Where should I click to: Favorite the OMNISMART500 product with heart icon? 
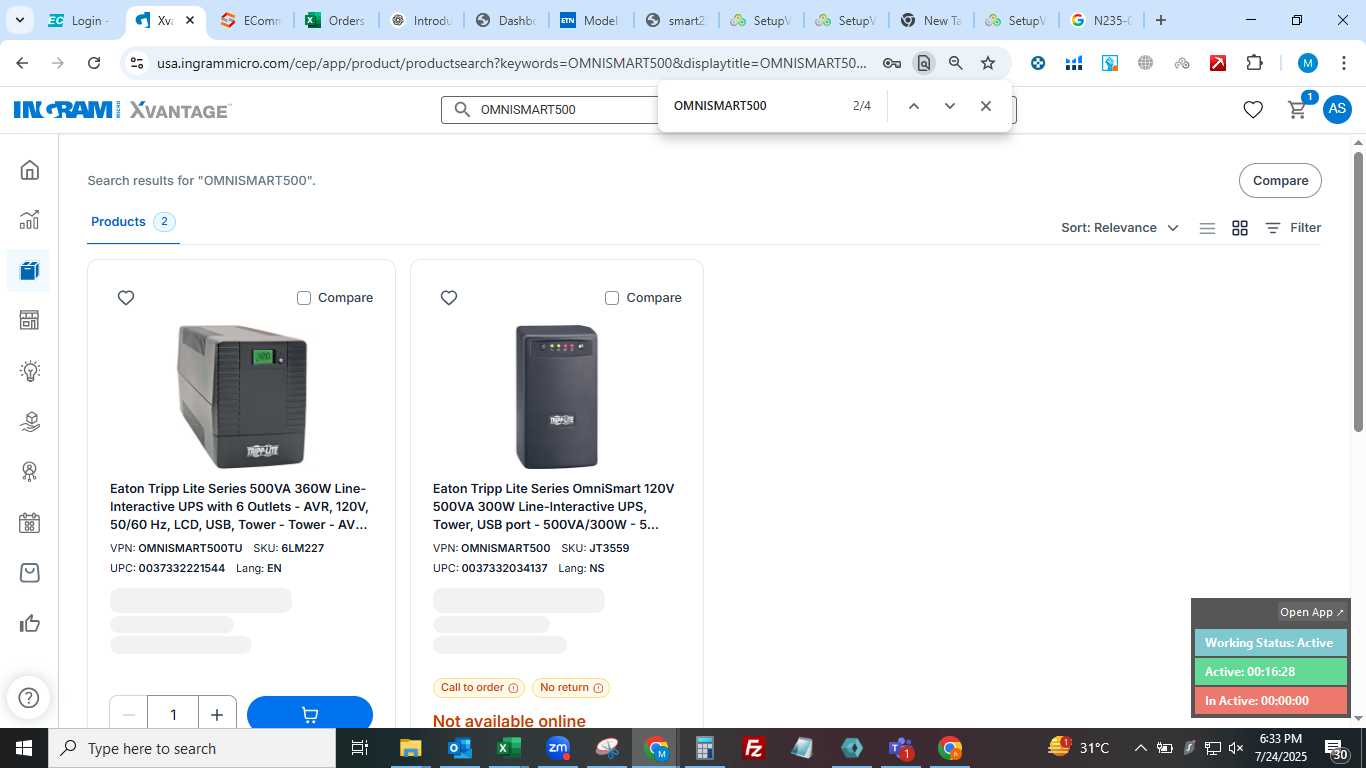point(449,298)
